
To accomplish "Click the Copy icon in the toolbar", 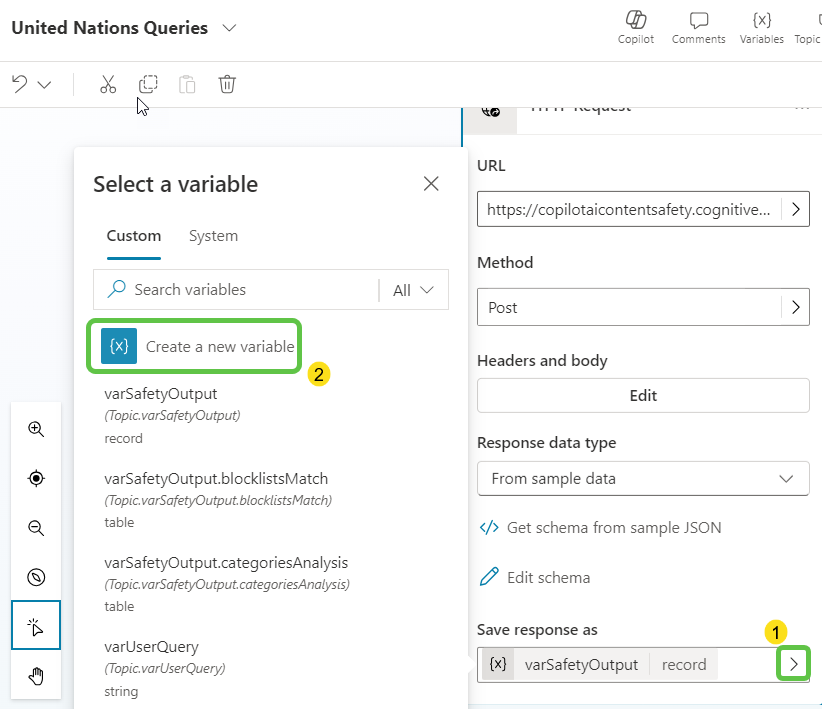I will click(148, 84).
